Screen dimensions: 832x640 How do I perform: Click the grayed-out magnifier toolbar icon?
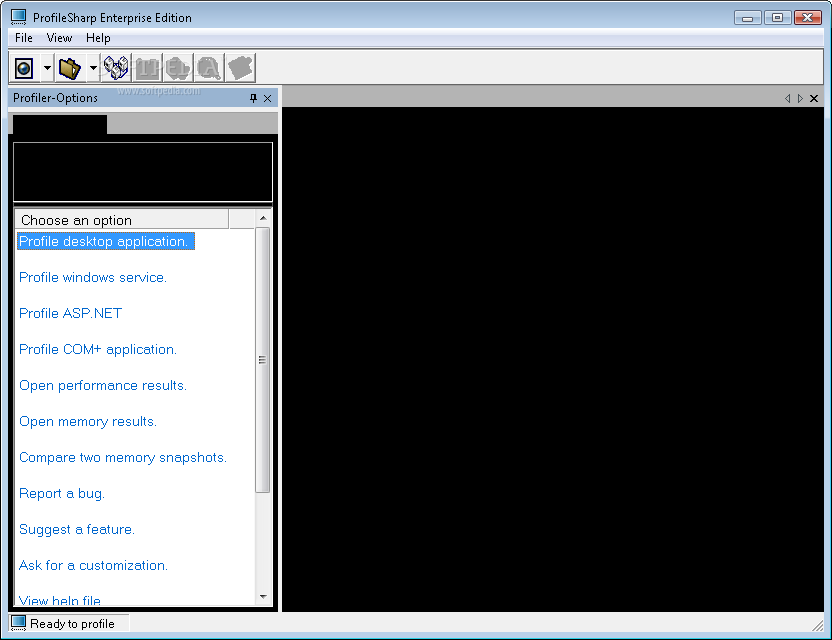[209, 68]
